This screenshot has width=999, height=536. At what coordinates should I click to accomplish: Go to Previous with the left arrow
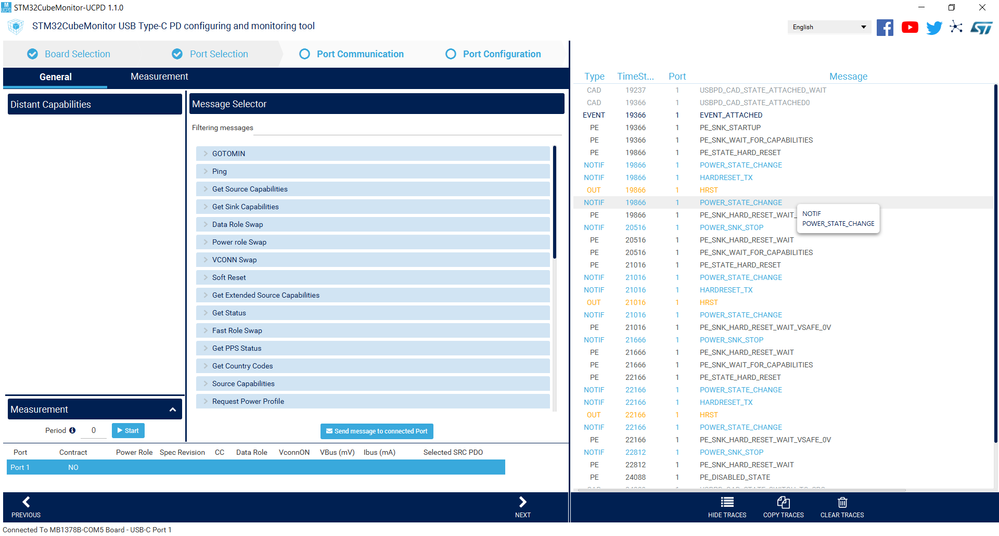(26, 502)
